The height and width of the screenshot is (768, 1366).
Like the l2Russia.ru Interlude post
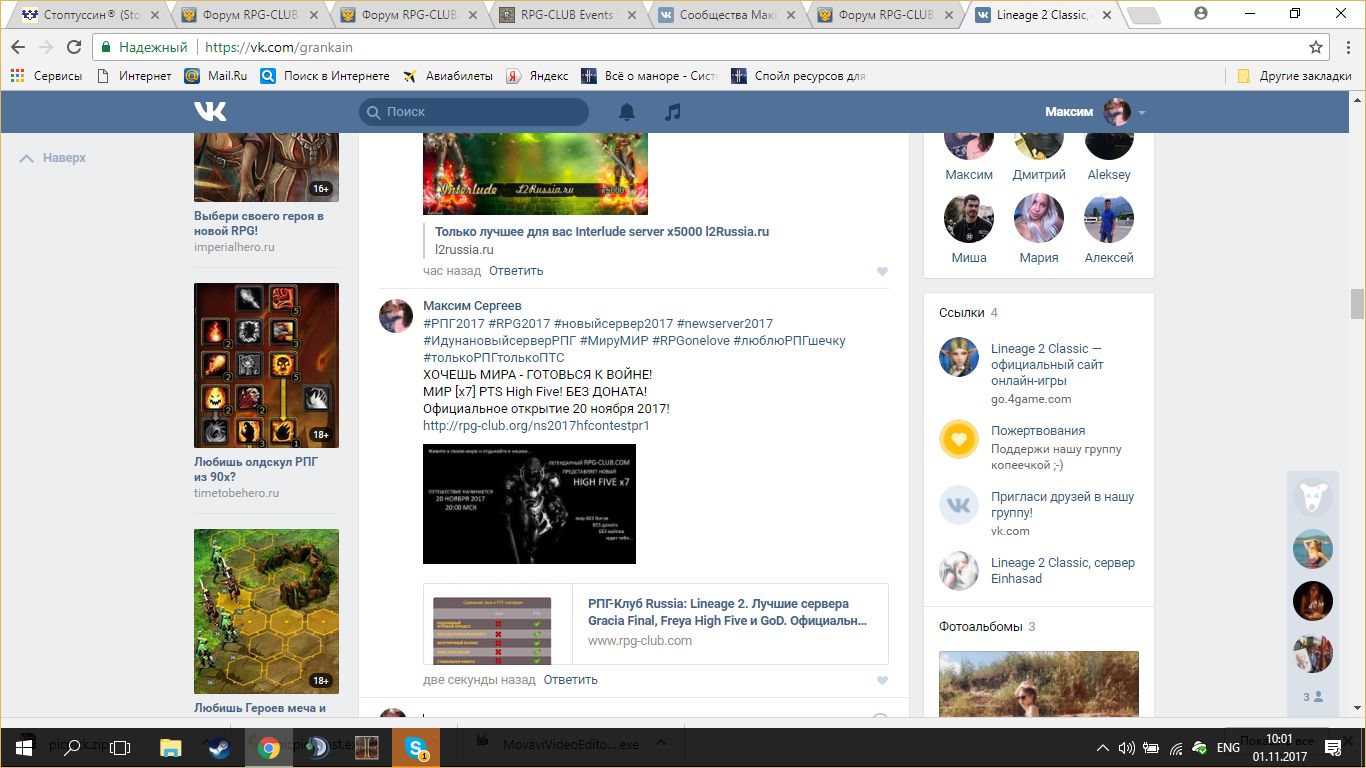[x=882, y=272]
